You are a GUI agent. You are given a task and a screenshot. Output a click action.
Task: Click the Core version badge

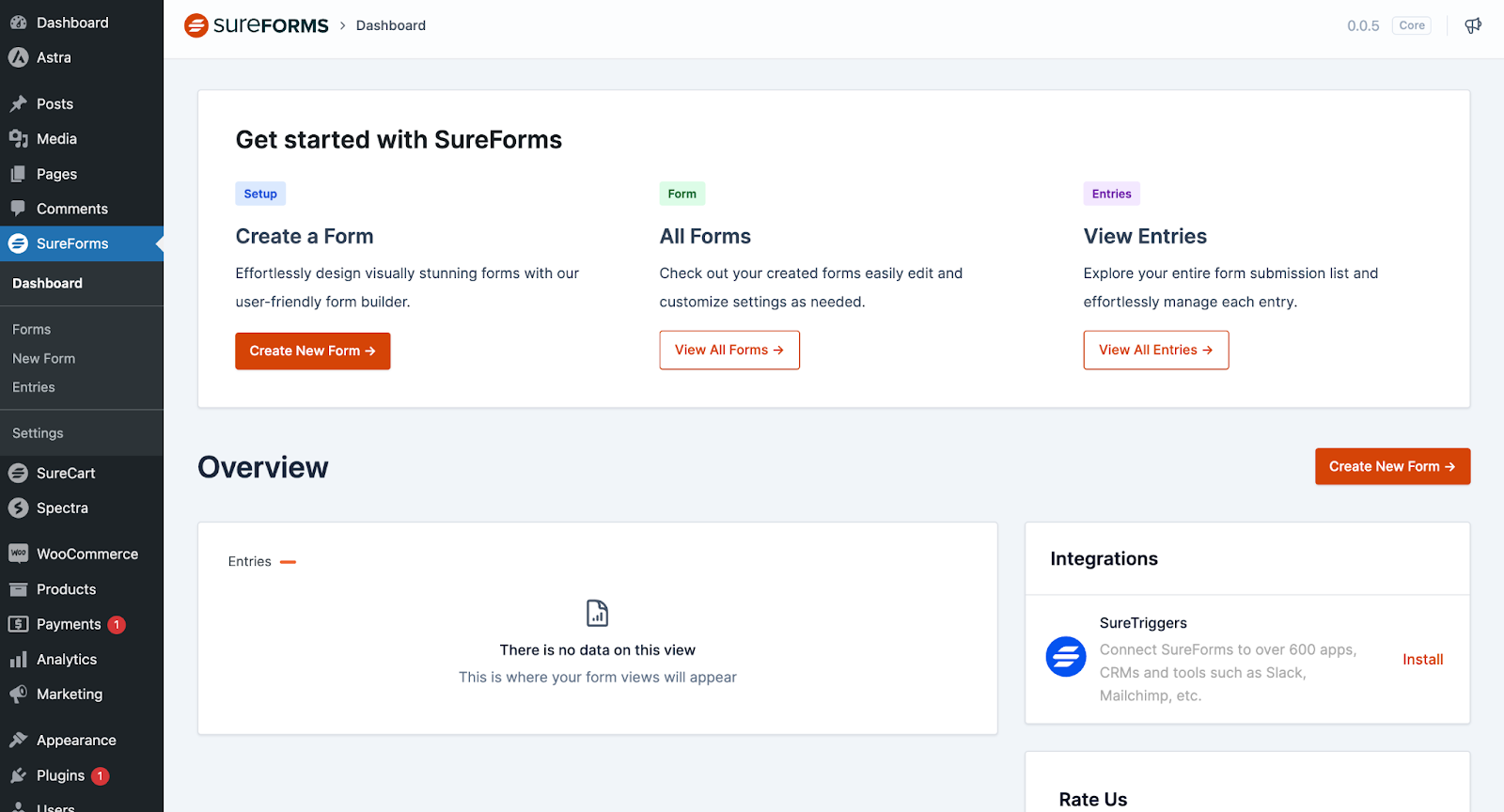1412,25
